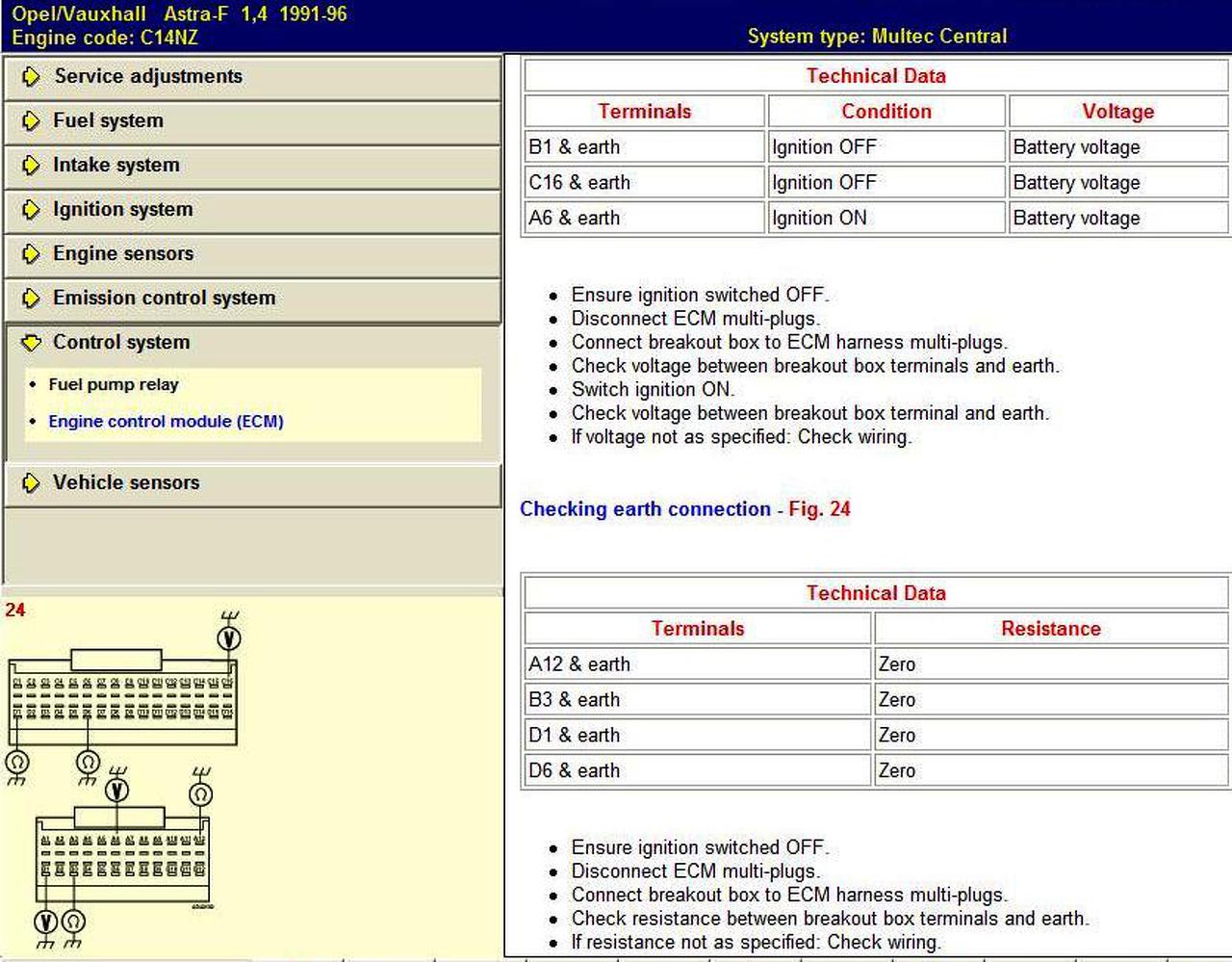Viewport: 1232px width, 962px height.
Task: Select the A6 & earth table cell
Action: click(645, 219)
